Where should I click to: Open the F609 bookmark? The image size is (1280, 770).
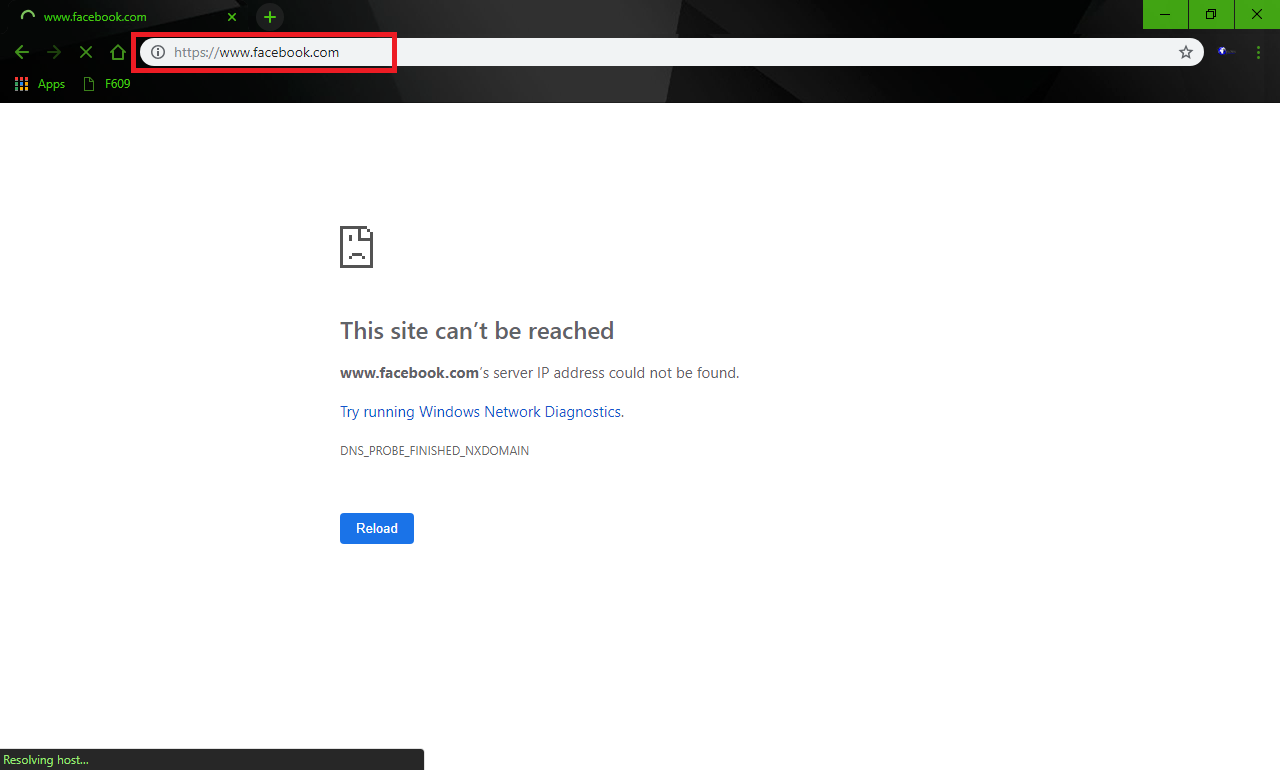pos(107,84)
